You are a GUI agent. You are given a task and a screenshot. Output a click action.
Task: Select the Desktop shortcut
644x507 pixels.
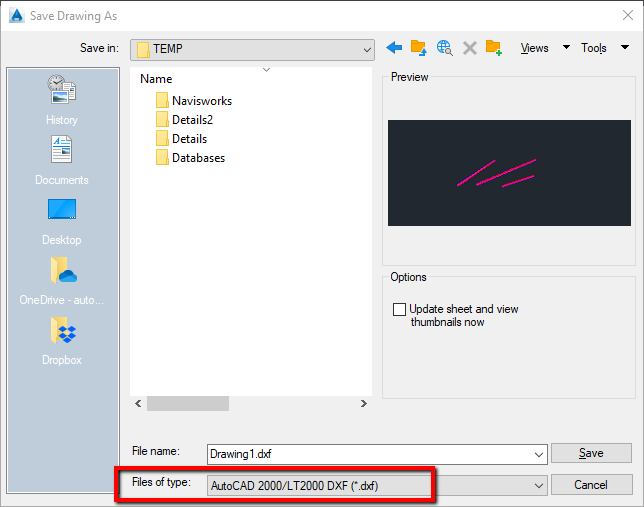(x=62, y=222)
